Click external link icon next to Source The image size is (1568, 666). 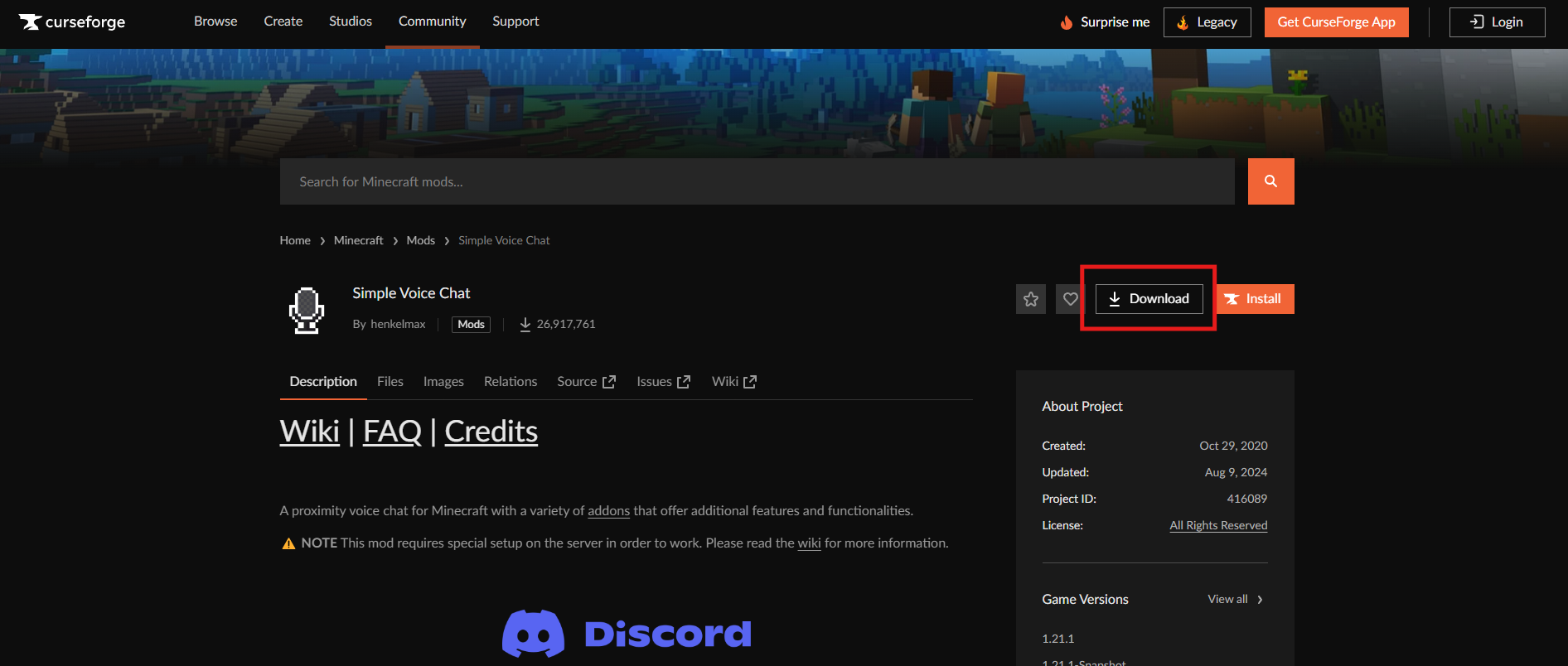609,382
